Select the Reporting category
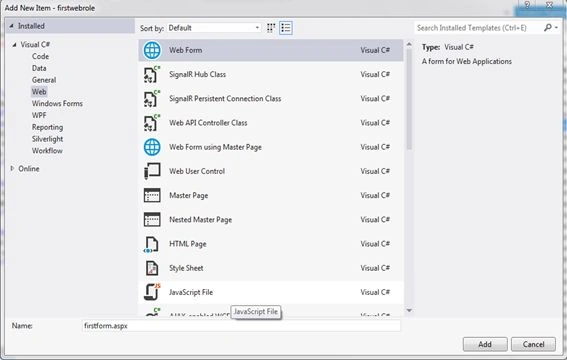Viewport: 567px width, 360px height. click(47, 127)
